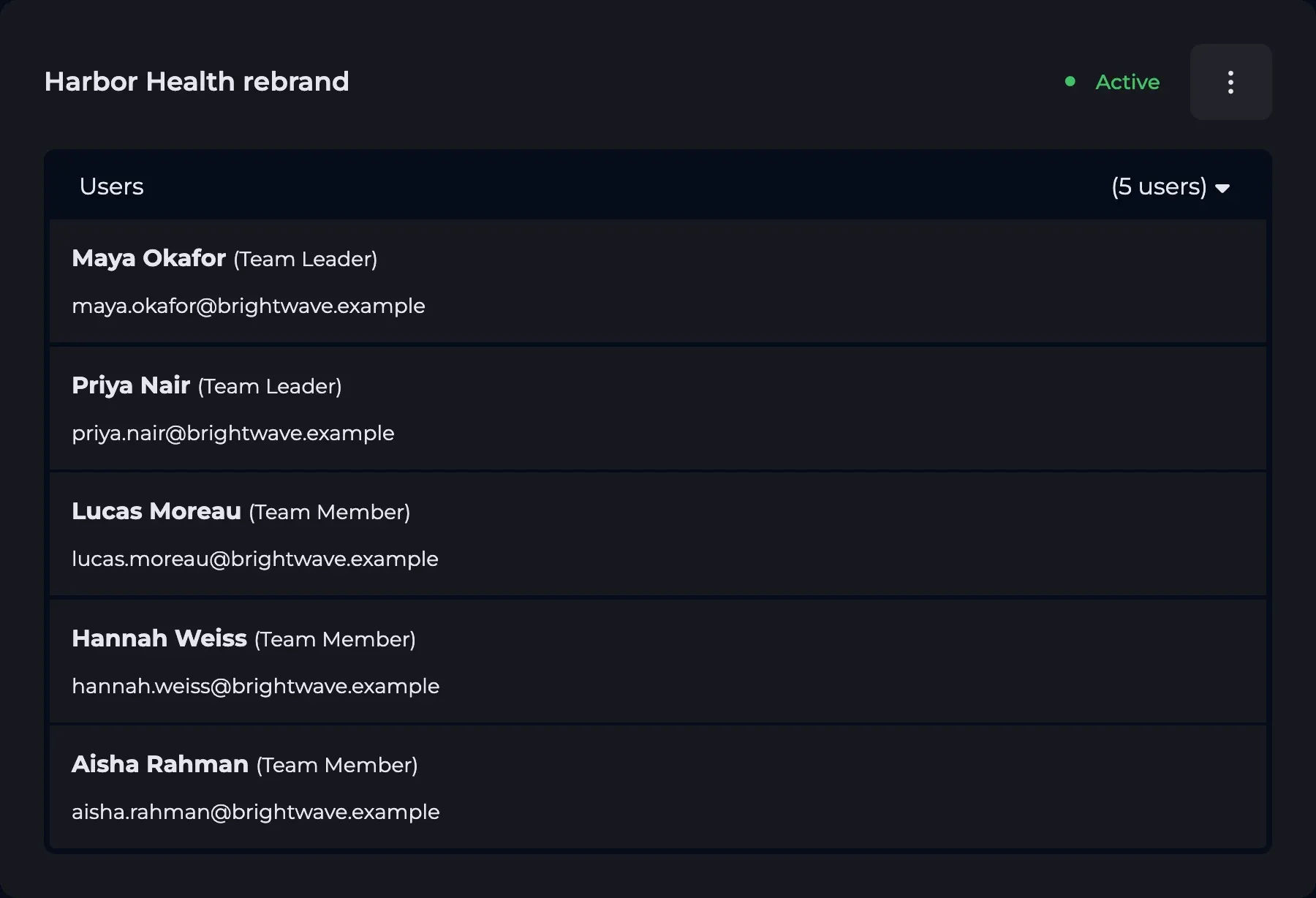Select the name Lucas Moreau
Image resolution: width=1316 pixels, height=898 pixels.
tap(156, 511)
